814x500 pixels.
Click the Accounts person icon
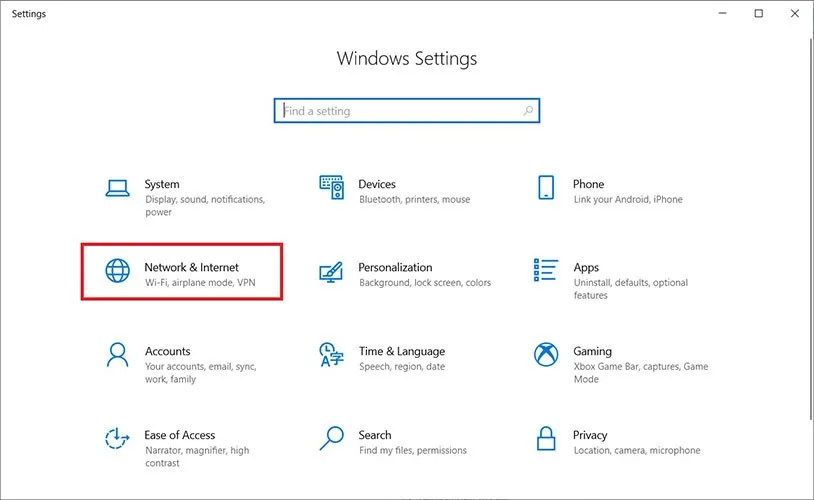click(117, 355)
